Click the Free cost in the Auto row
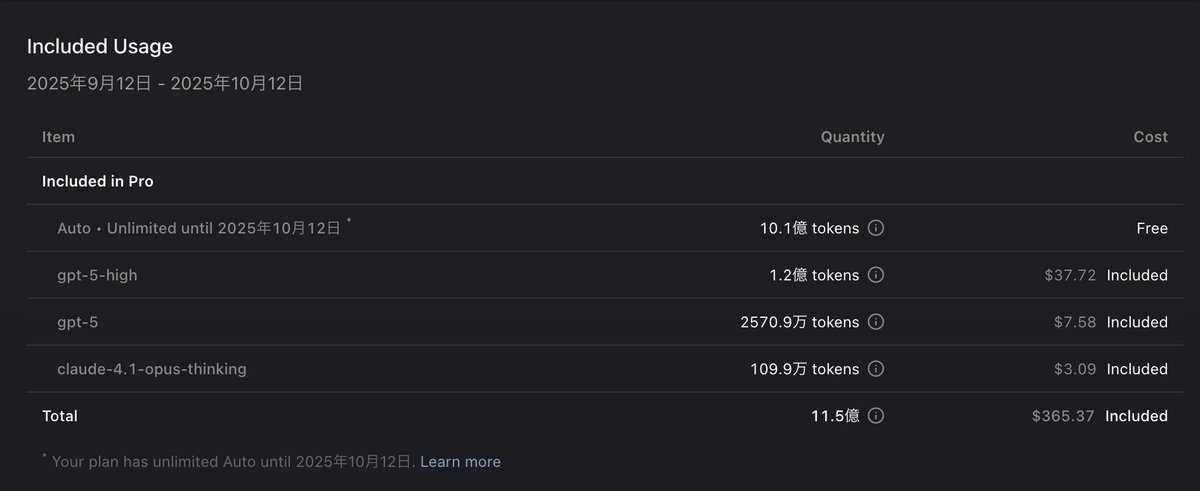The height and width of the screenshot is (491, 1200). (1151, 228)
